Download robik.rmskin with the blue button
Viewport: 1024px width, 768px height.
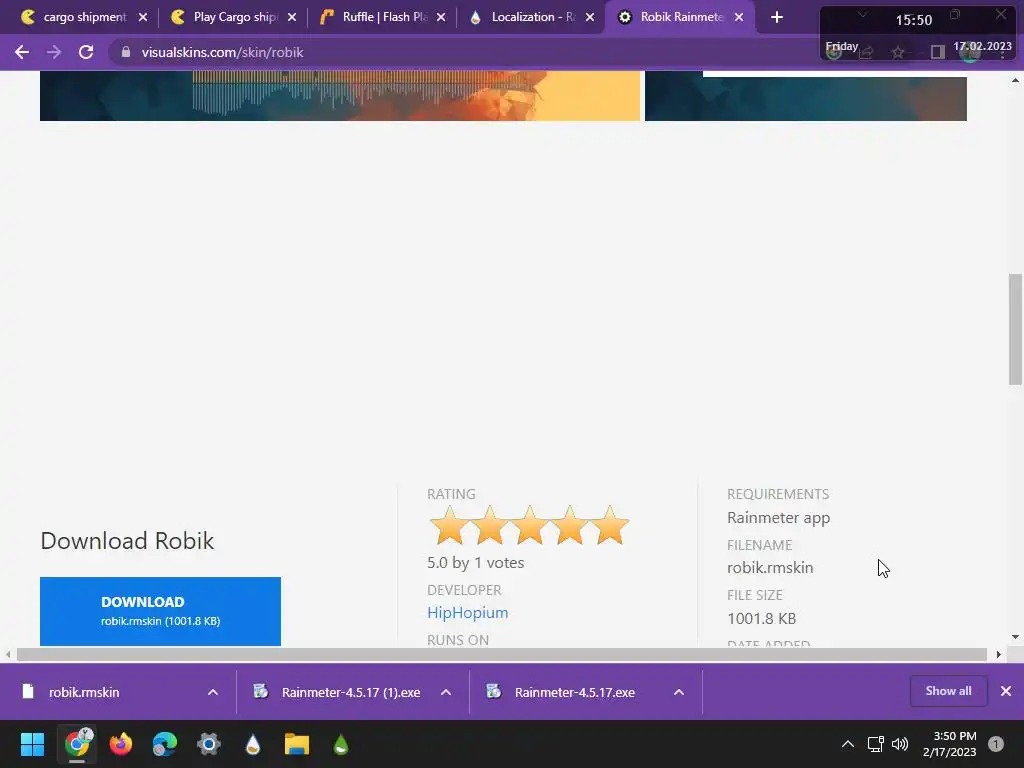[x=160, y=611]
